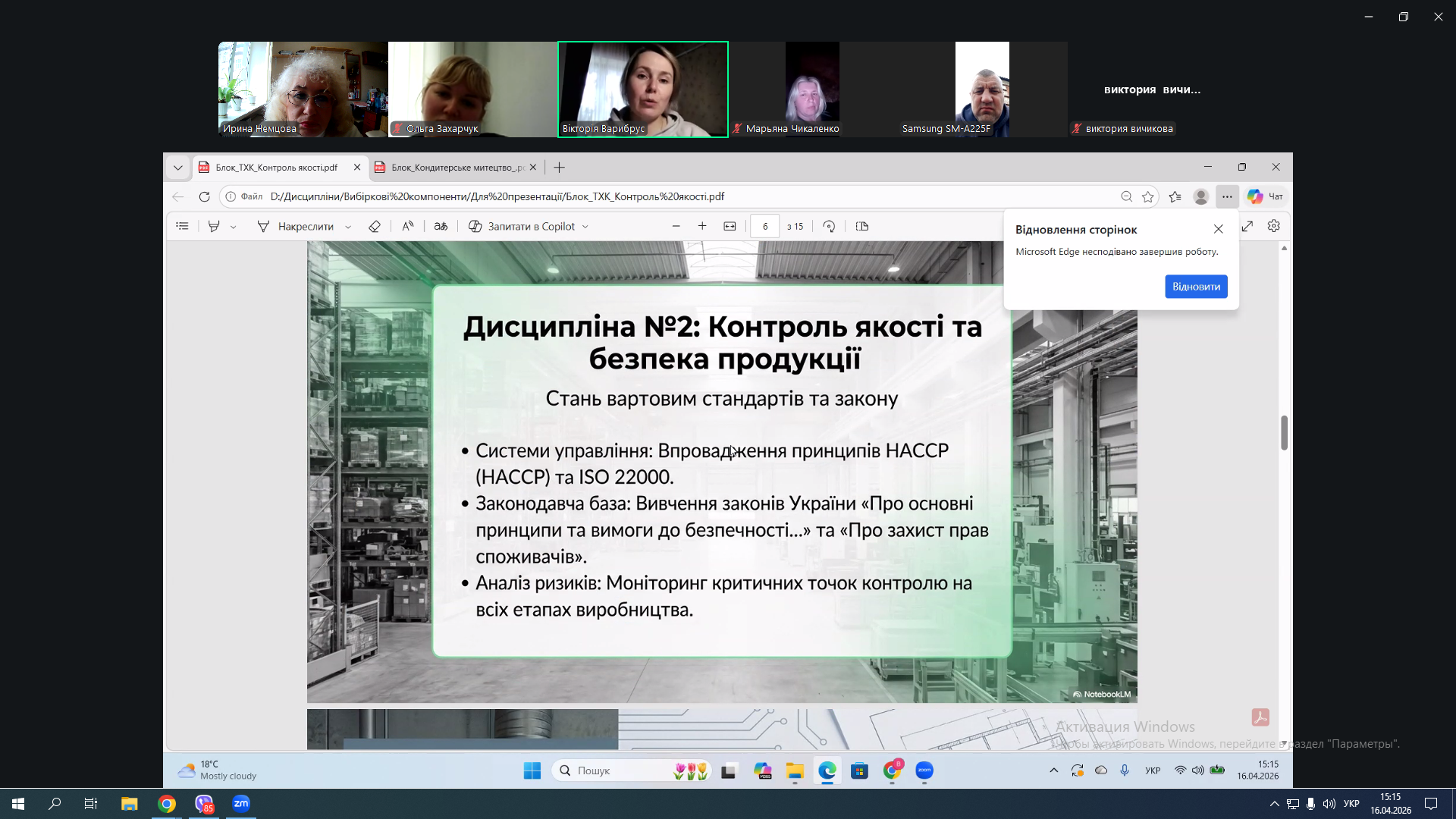
Task: Open PDF settings gear icon
Action: [x=1274, y=226]
